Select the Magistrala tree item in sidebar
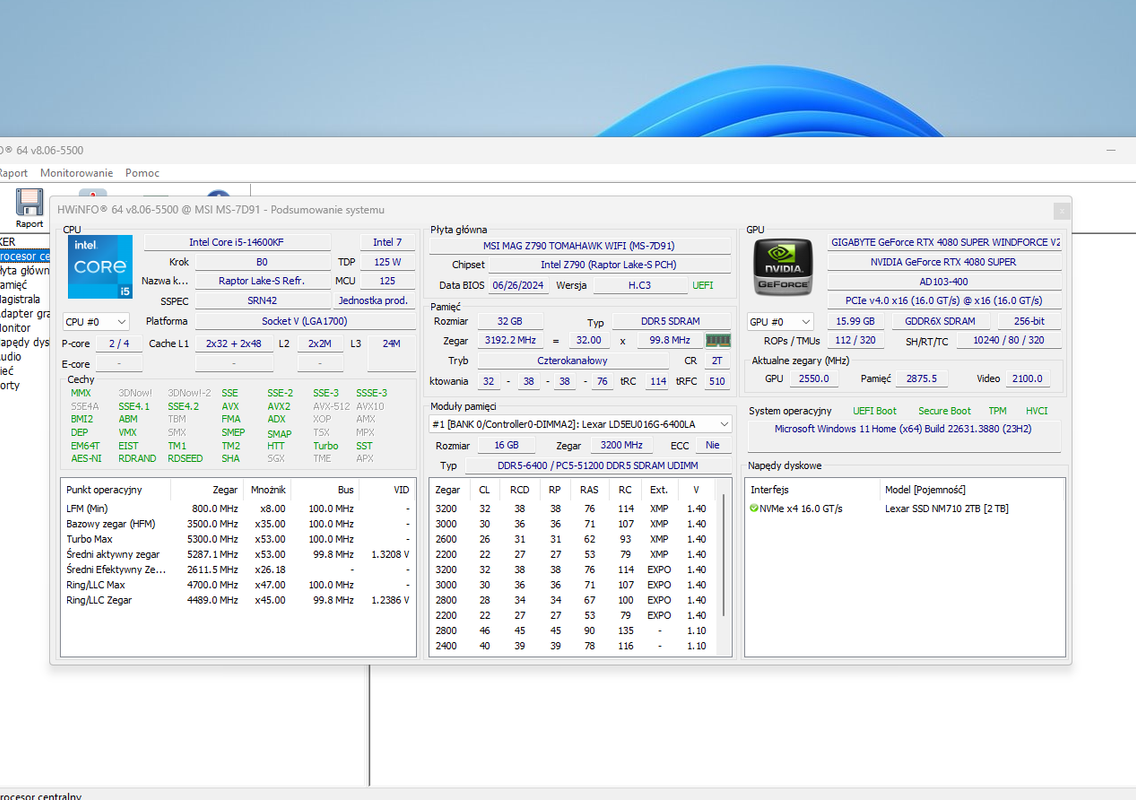The height and width of the screenshot is (800, 1136). [x=20, y=299]
